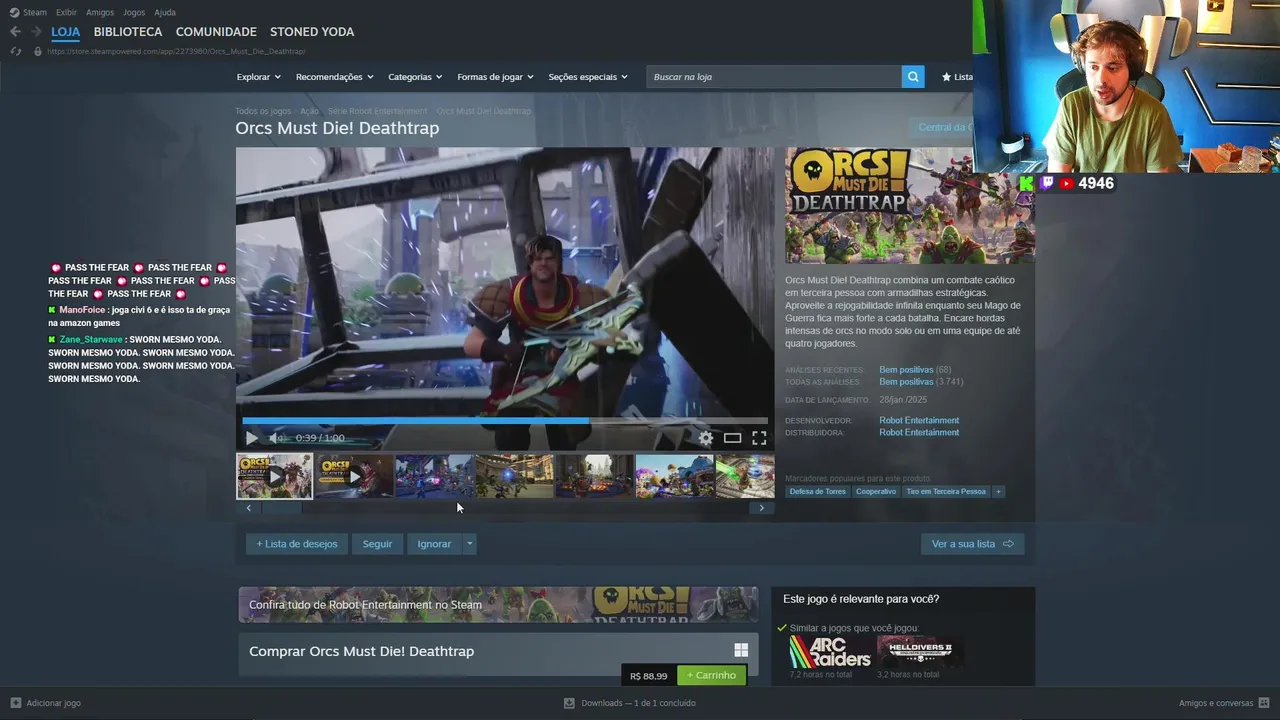The width and height of the screenshot is (1280, 720).
Task: Open the last visible screenshot thumbnail
Action: pyautogui.click(x=745, y=476)
